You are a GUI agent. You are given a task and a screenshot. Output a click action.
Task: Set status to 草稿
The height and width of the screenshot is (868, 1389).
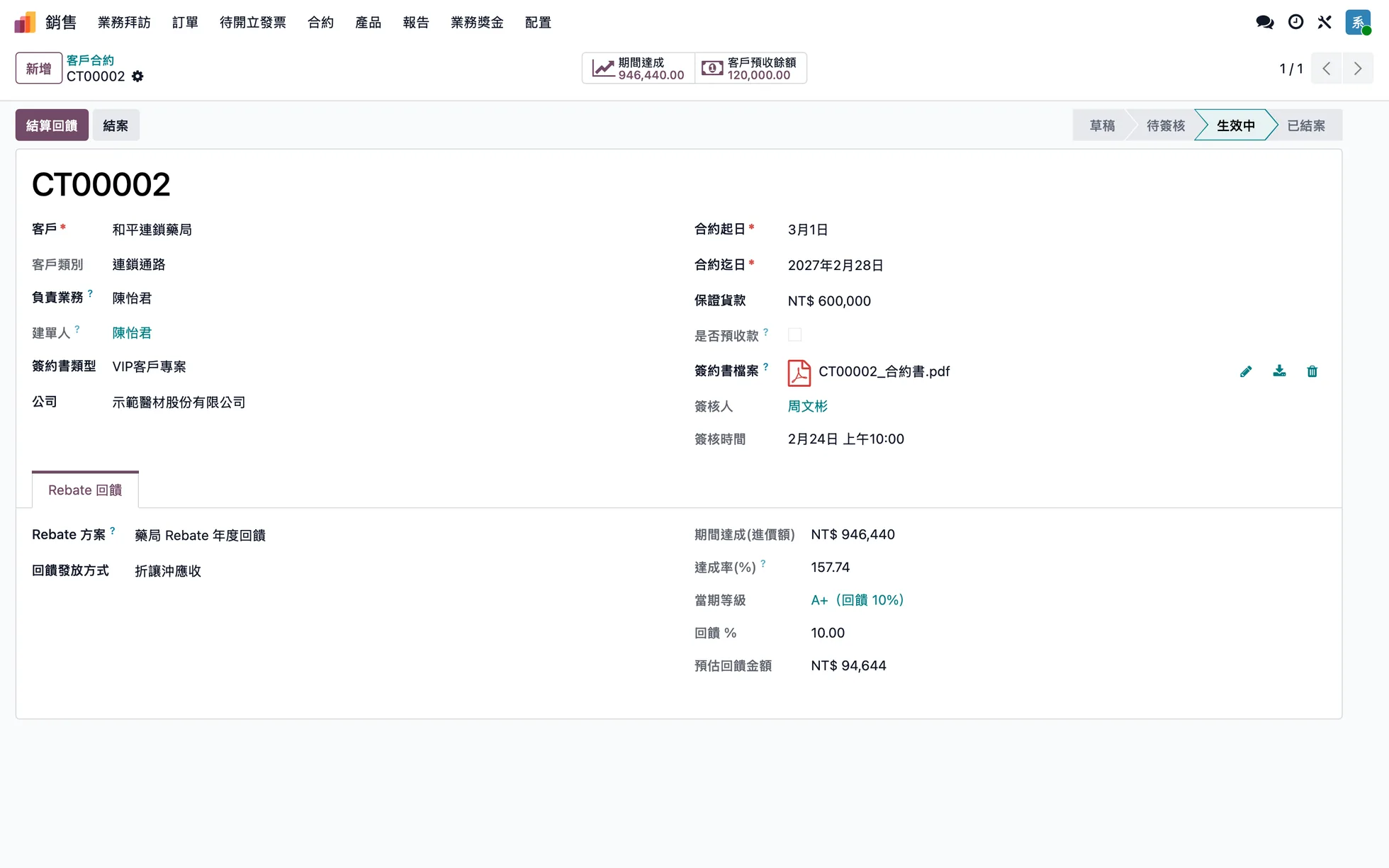[1102, 125]
